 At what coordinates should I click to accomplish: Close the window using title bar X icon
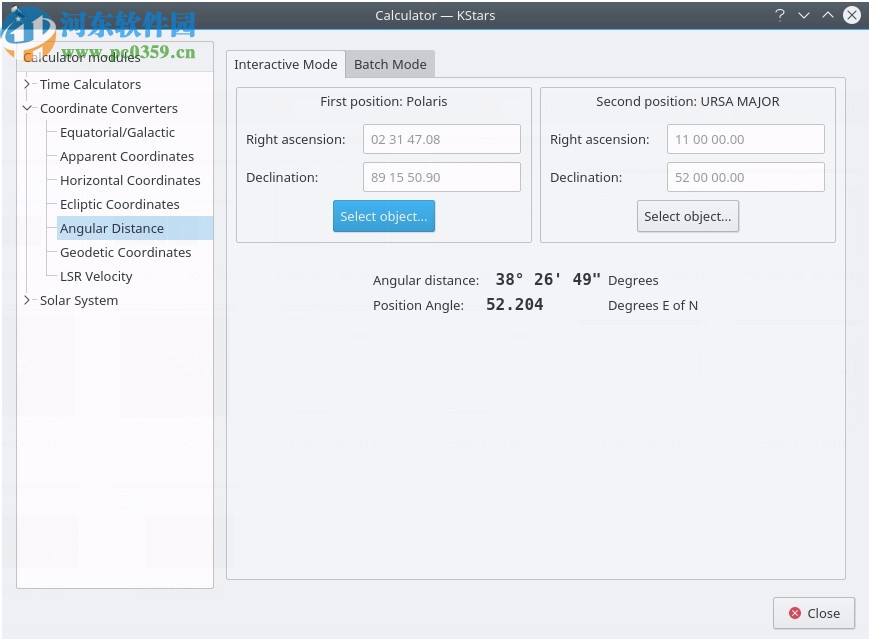(852, 15)
